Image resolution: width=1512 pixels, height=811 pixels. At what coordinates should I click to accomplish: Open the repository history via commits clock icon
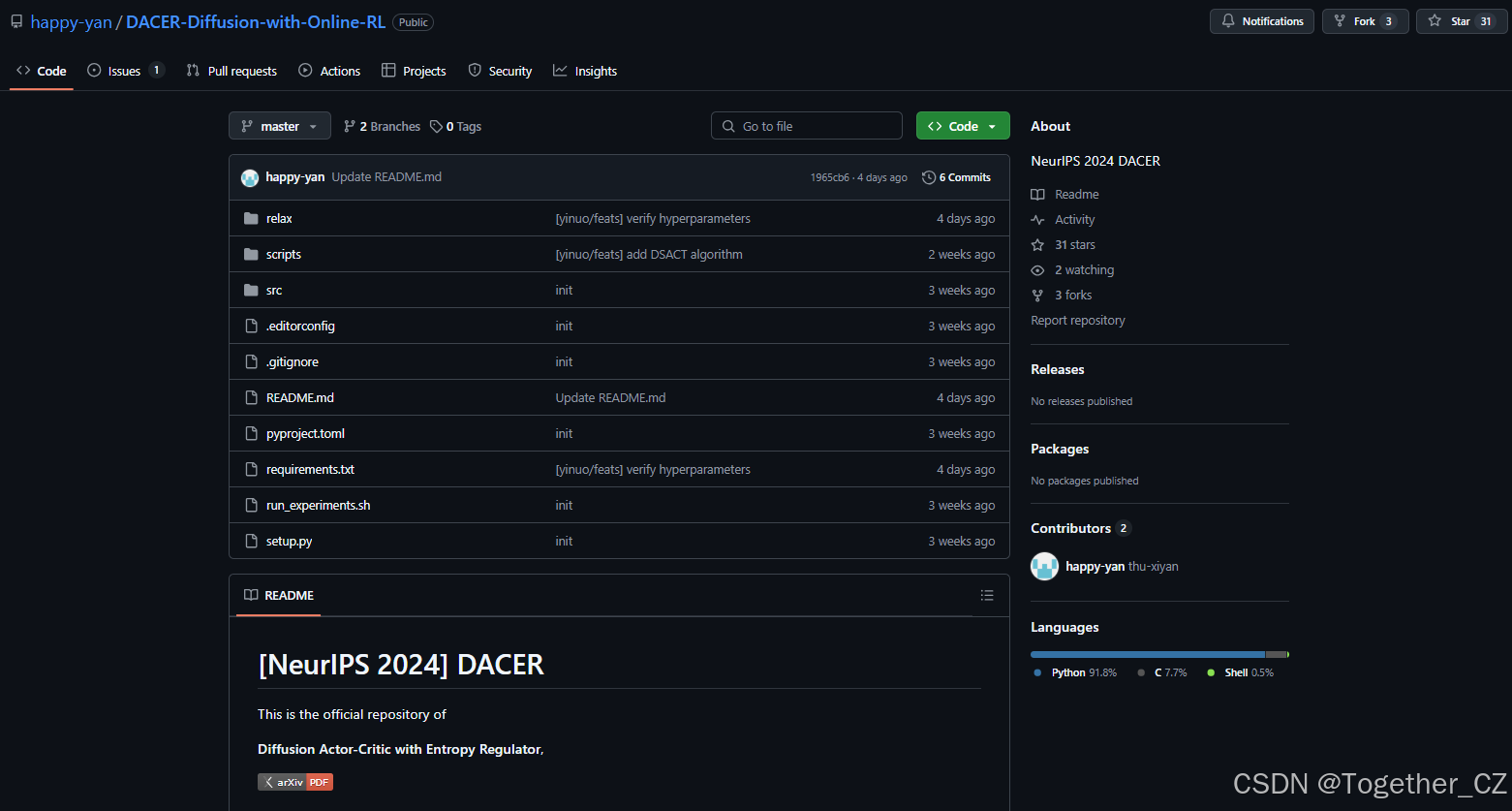927,177
